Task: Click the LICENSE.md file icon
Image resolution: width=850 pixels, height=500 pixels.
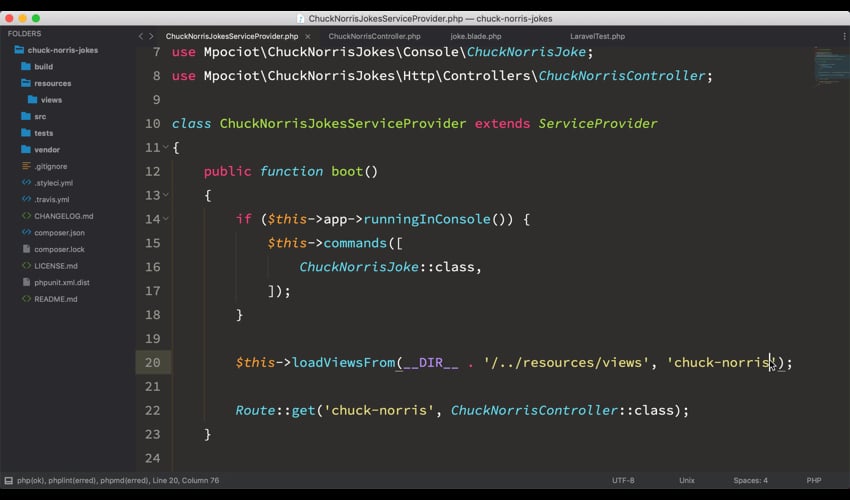Action: click(x=26, y=266)
